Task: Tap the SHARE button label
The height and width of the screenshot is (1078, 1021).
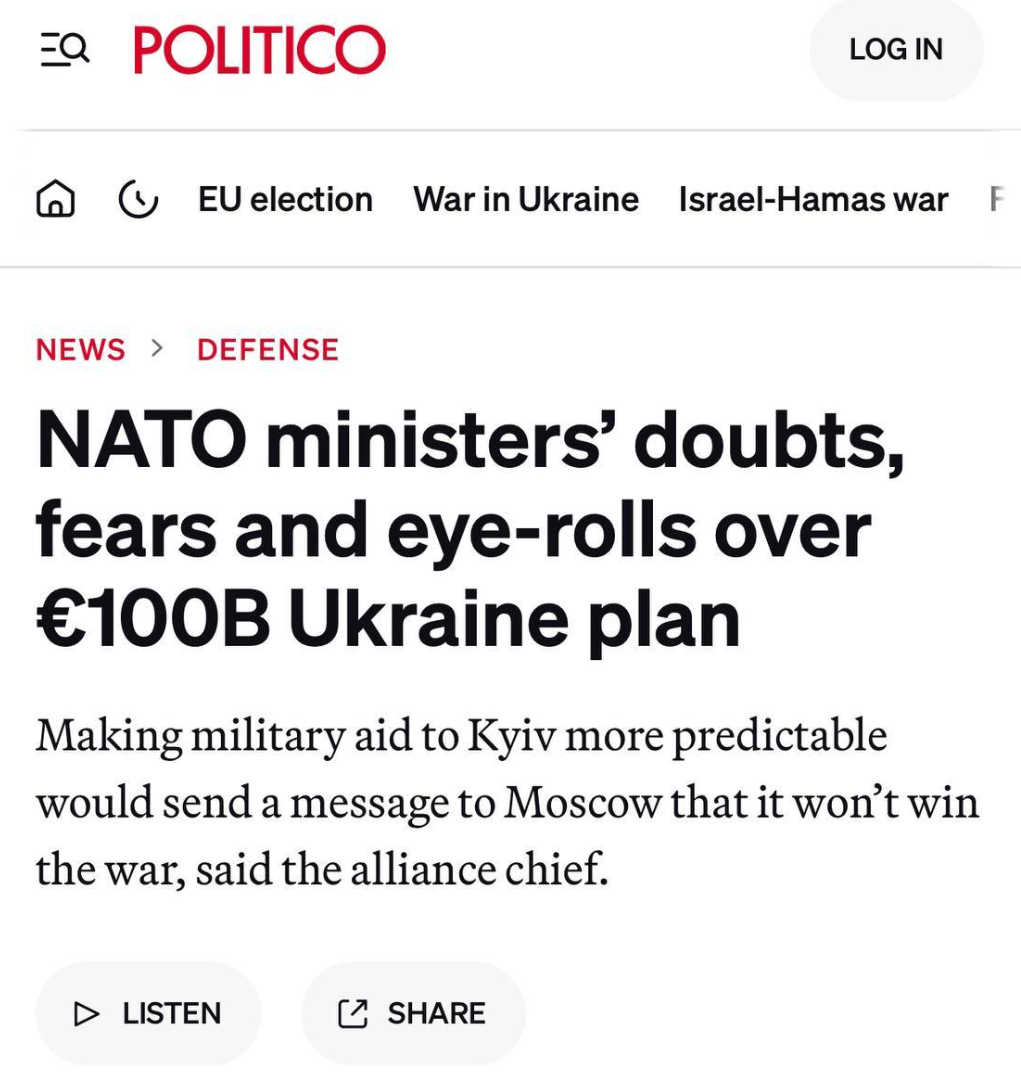Action: tap(436, 1014)
